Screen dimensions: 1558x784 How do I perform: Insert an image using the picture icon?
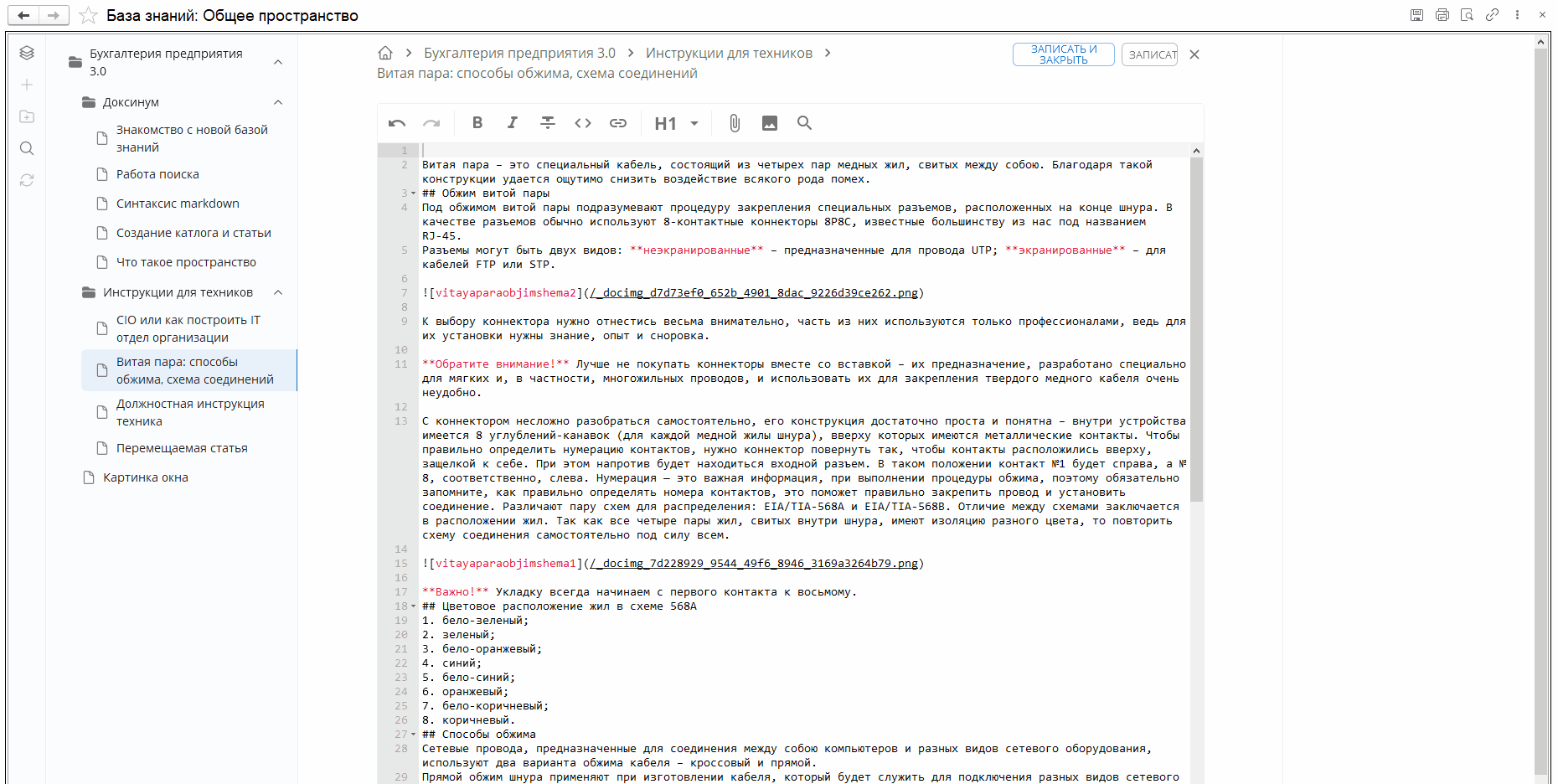[769, 123]
